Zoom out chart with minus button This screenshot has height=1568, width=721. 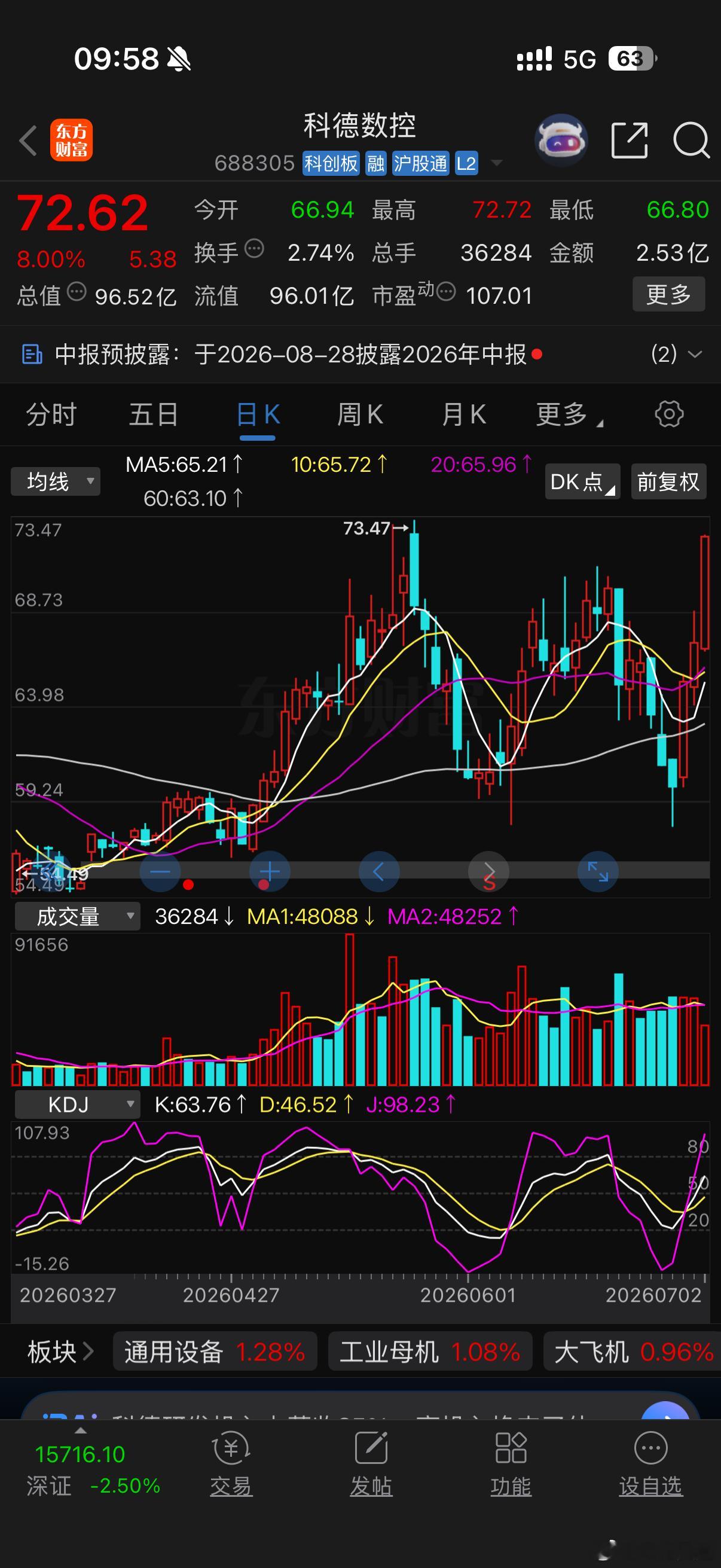[x=160, y=872]
